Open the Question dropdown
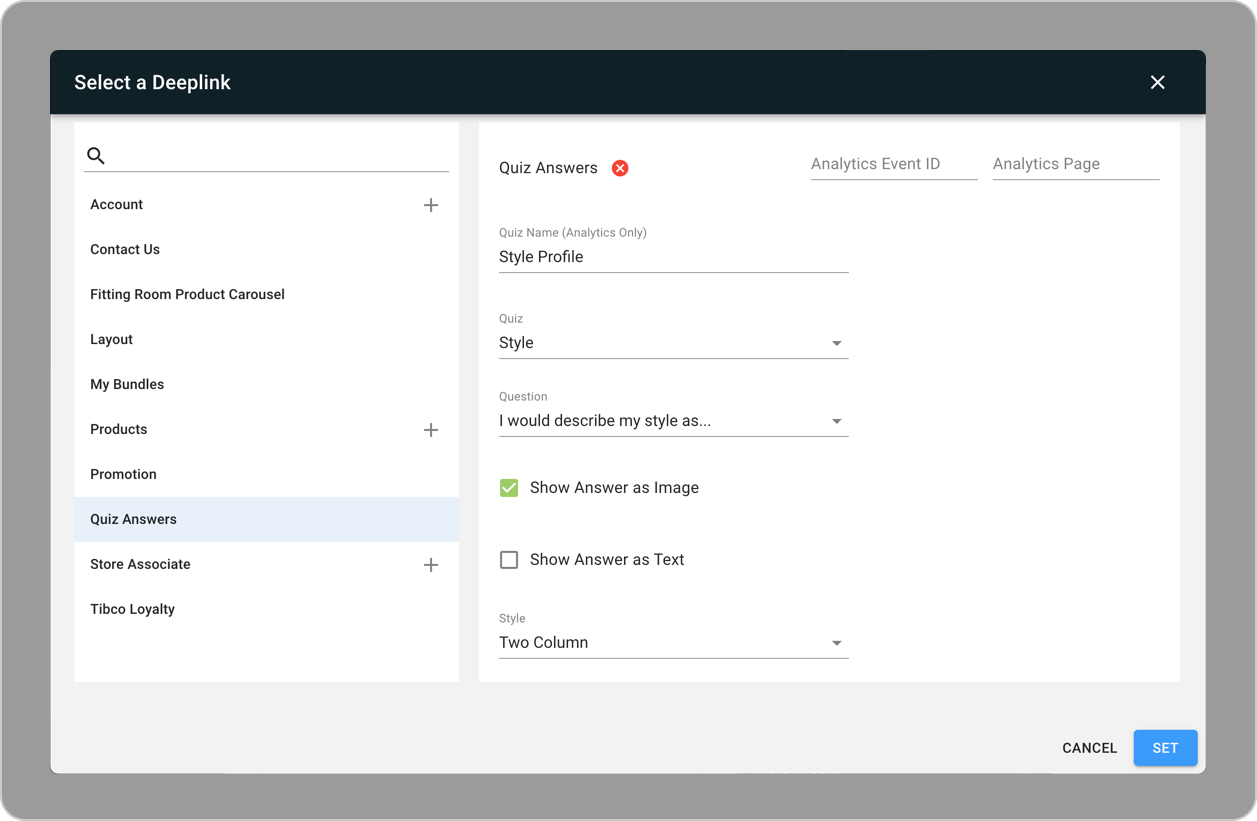This screenshot has height=821, width=1257. 674,421
